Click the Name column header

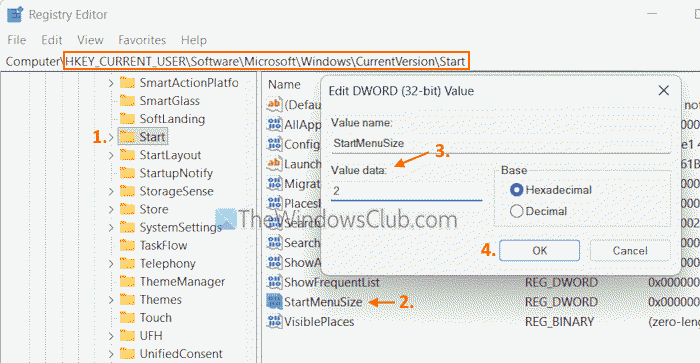(284, 84)
